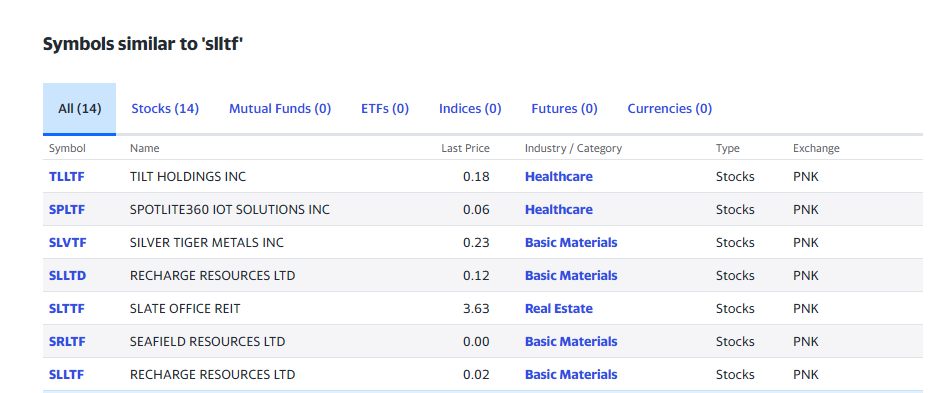Click Healthcare link in TILT HOLDINGS row
This screenshot has height=393, width=944.
click(x=559, y=177)
